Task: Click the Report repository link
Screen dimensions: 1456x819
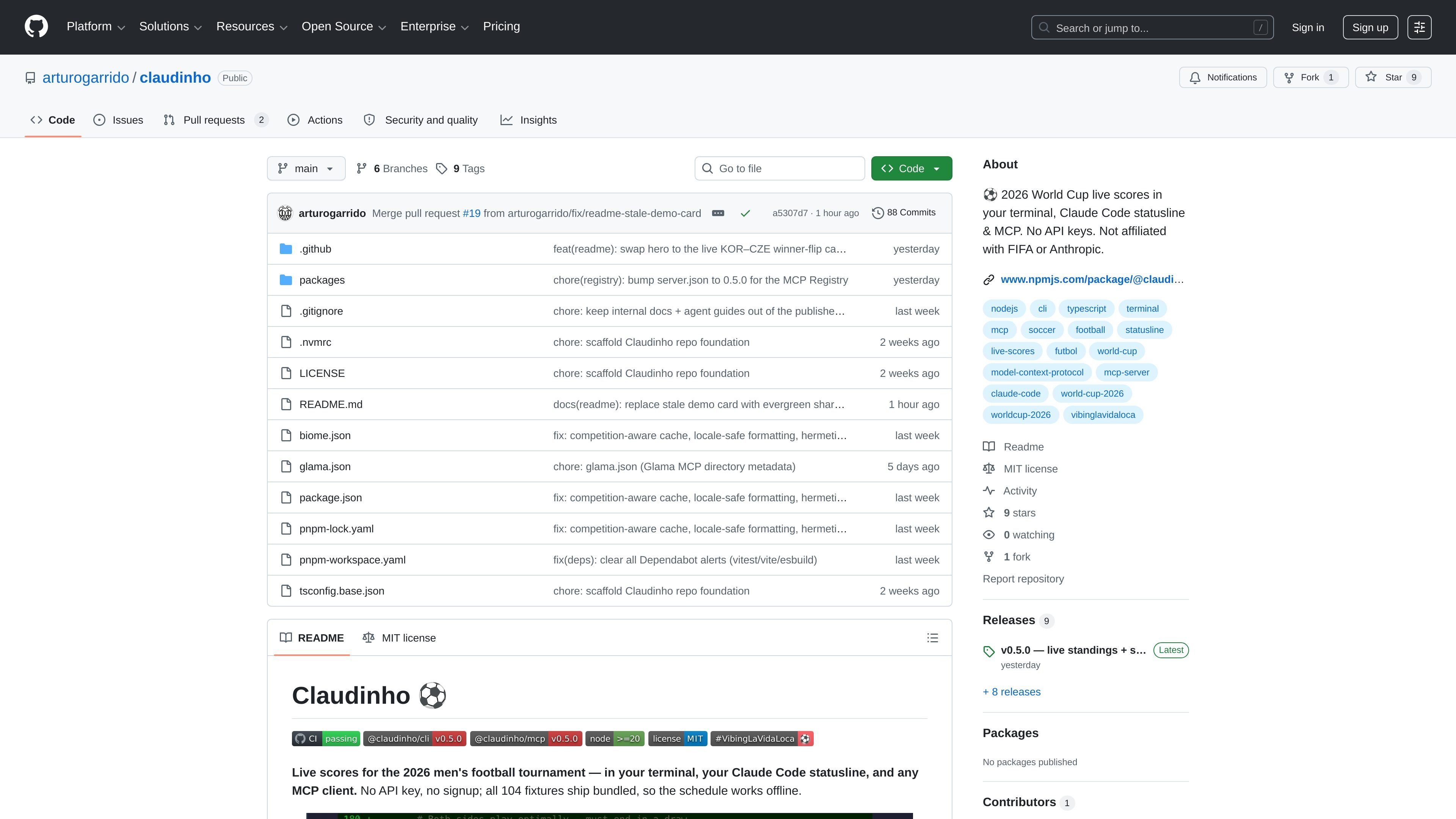Action: pos(1023,579)
